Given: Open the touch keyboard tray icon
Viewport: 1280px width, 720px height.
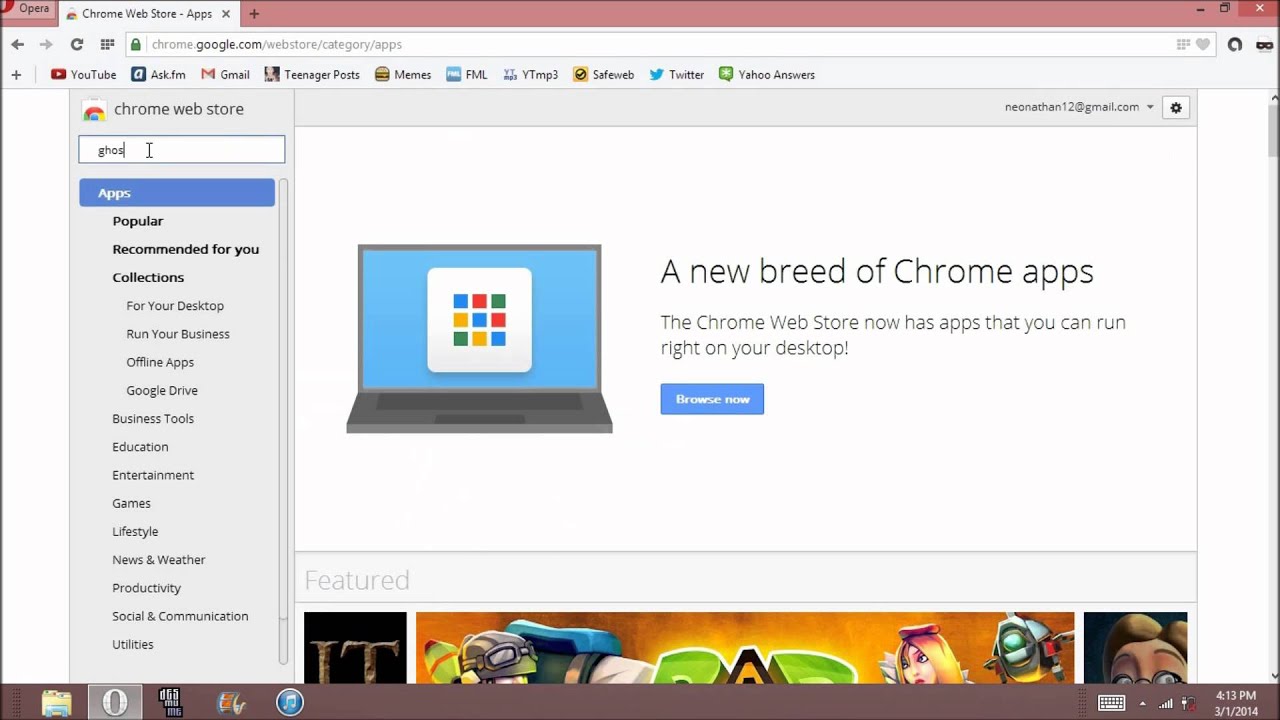Looking at the screenshot, I should pos(1112,702).
